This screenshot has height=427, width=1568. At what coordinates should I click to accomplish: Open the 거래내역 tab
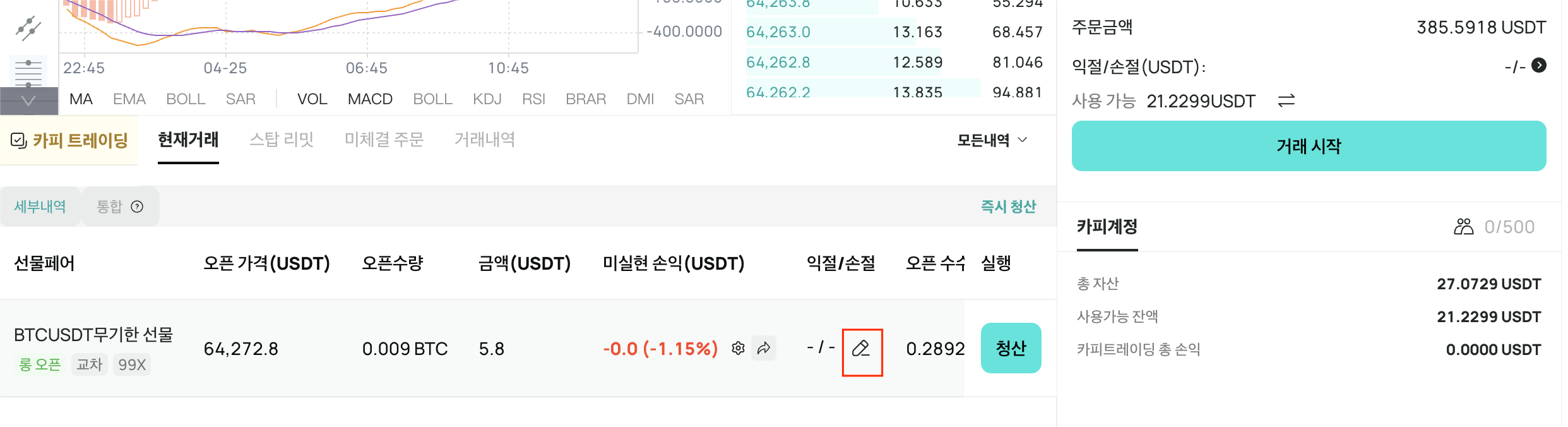485,140
